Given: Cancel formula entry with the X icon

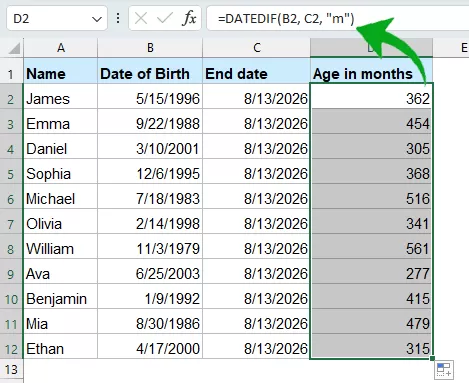Looking at the screenshot, I should point(141,18).
